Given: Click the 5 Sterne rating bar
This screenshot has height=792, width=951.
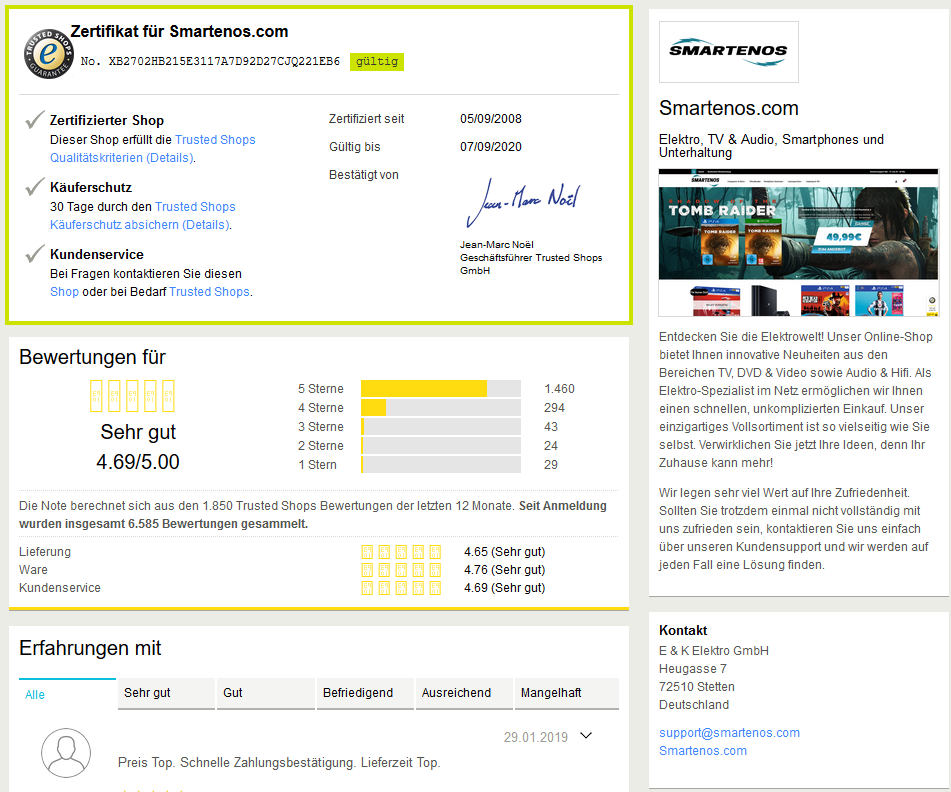Looking at the screenshot, I should pyautogui.click(x=440, y=389).
